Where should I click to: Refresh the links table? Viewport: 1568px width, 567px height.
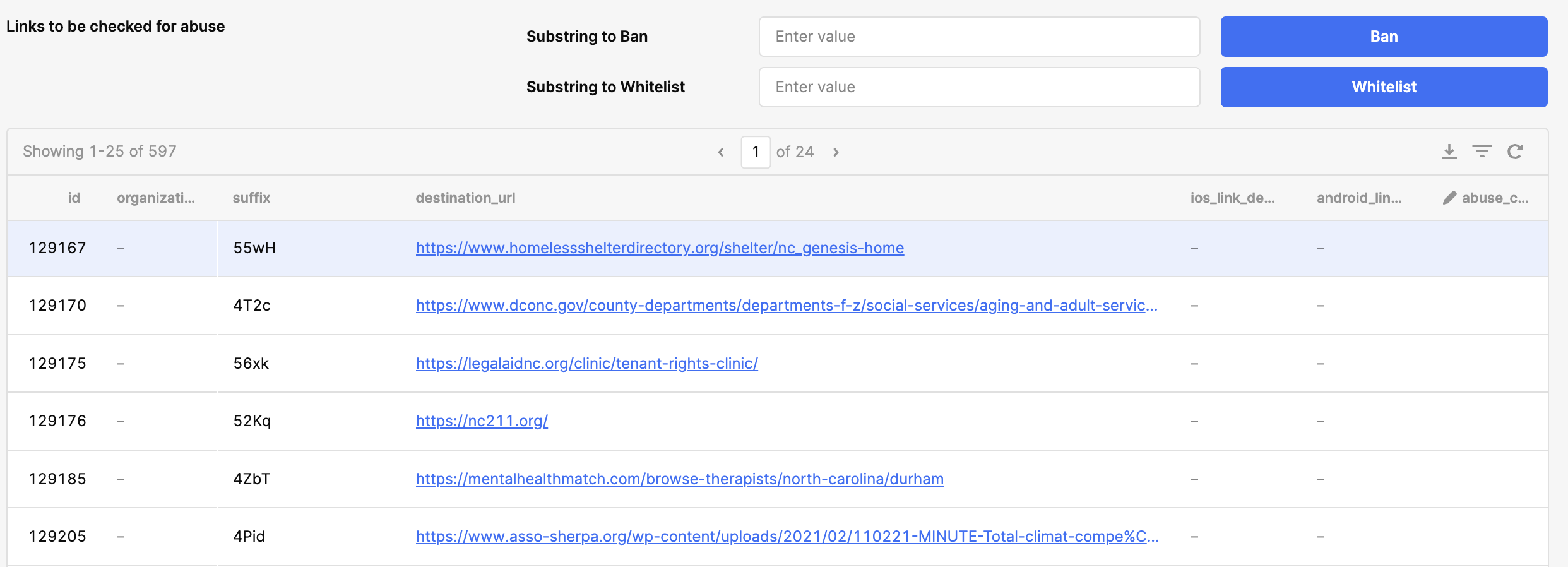click(1515, 152)
